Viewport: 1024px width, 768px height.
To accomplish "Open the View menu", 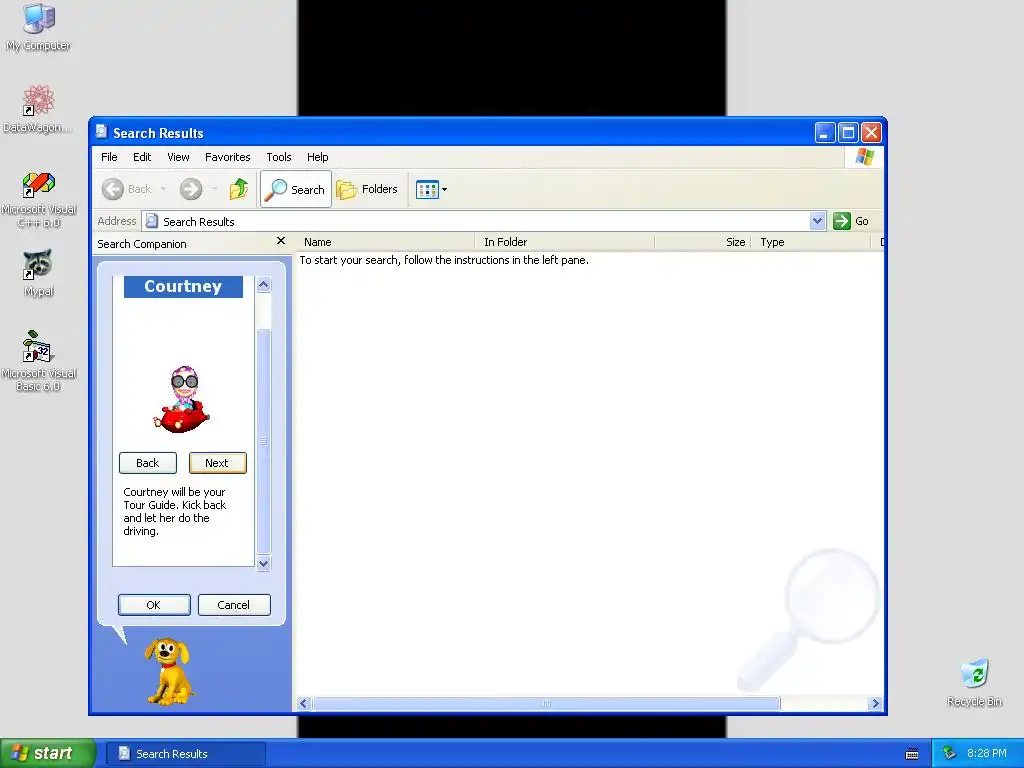I will pos(178,157).
